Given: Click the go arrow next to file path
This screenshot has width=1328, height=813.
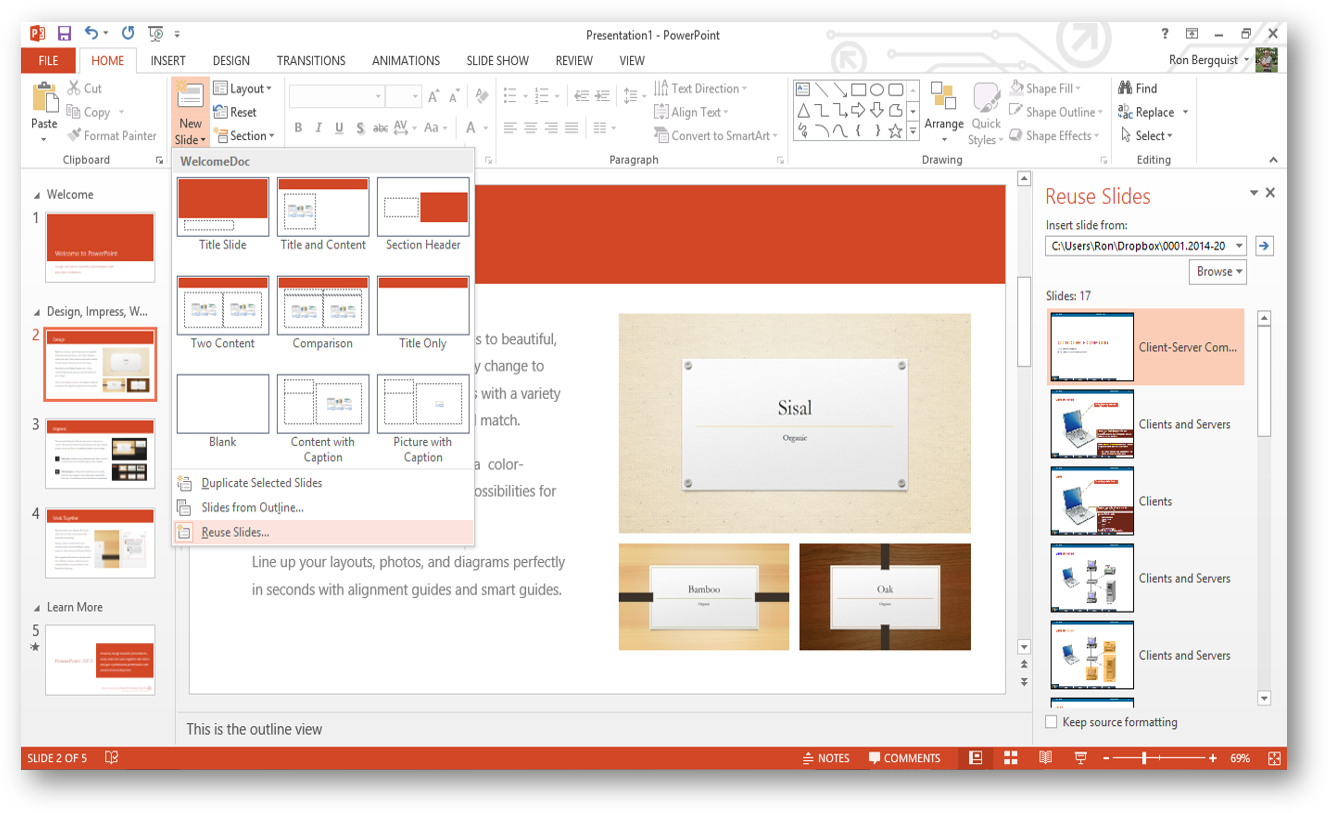Looking at the screenshot, I should click(x=1264, y=246).
